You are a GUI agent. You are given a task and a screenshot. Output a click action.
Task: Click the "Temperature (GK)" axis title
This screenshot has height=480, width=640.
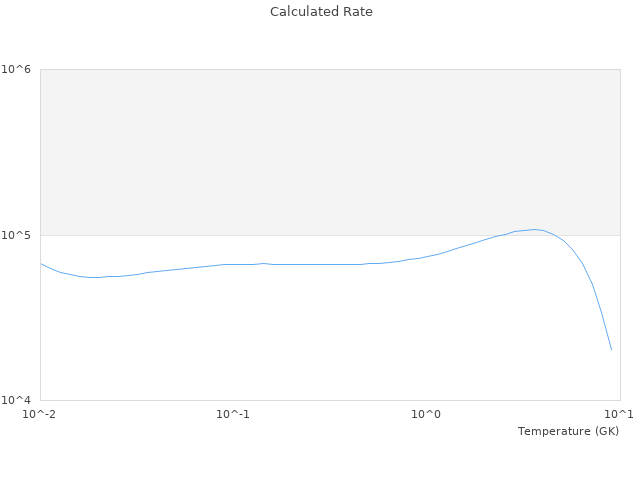[568, 431]
